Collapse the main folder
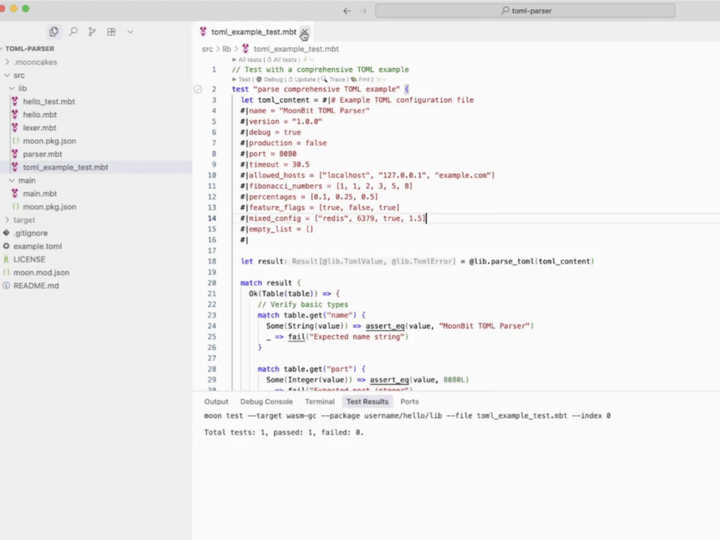 (x=27, y=180)
